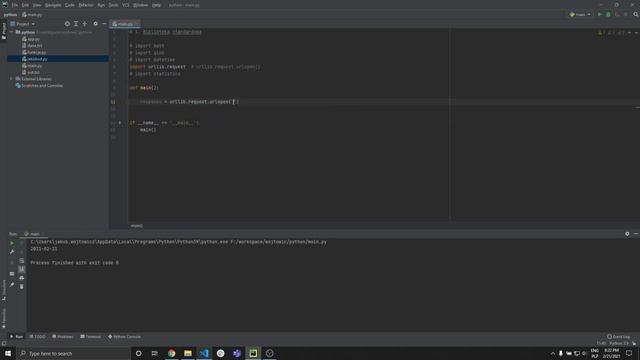Image resolution: width=640 pixels, height=360 pixels.
Task: Click the Stop icon in top toolbar
Action: pos(626,14)
